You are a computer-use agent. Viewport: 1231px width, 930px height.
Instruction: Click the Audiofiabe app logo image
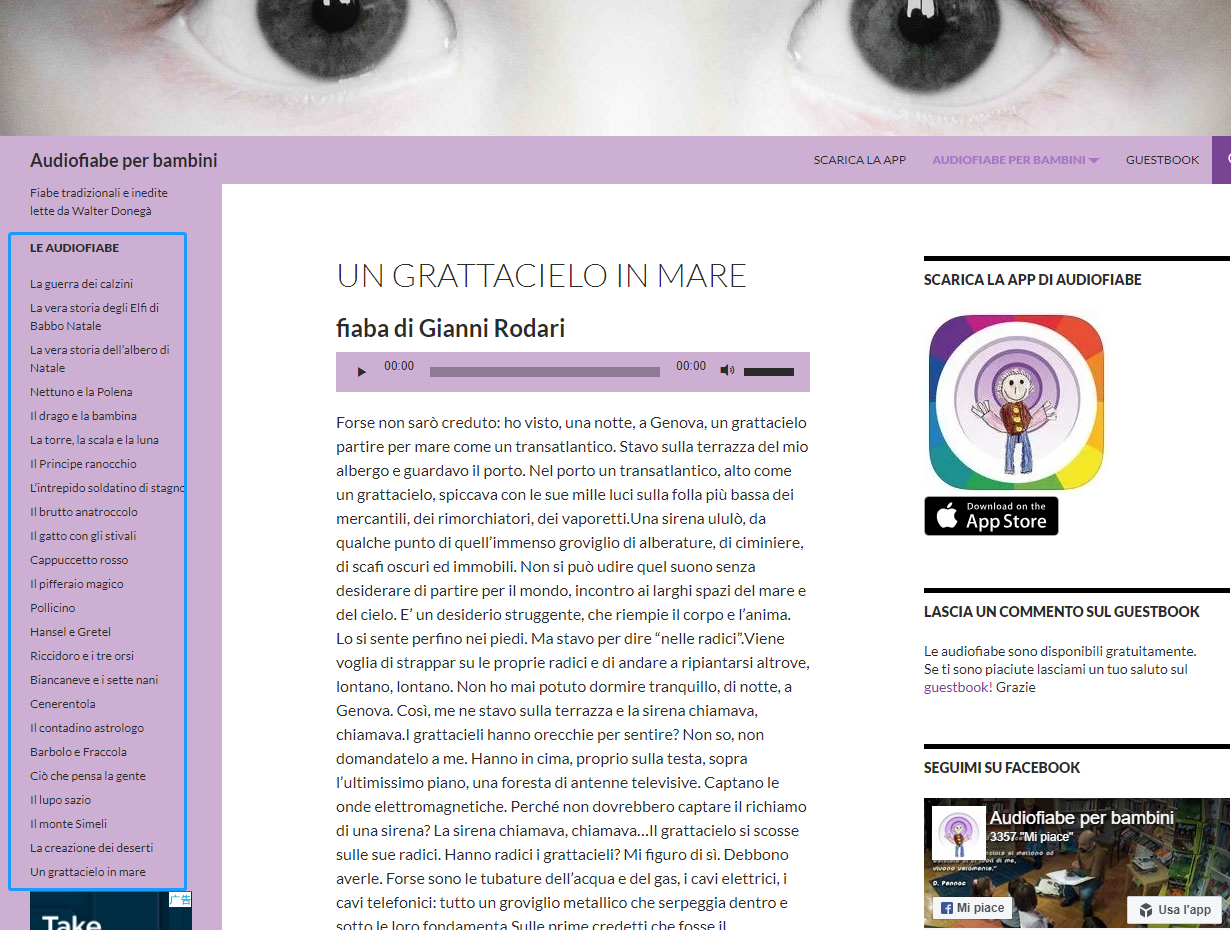pos(1016,402)
